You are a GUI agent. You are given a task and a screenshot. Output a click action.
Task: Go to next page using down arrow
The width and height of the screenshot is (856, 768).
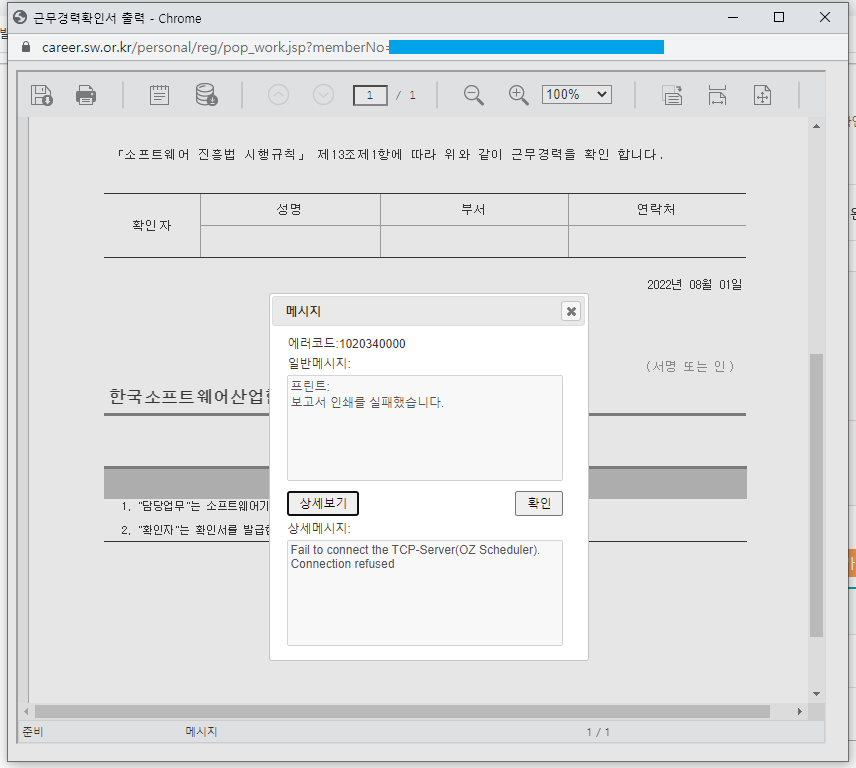[323, 95]
